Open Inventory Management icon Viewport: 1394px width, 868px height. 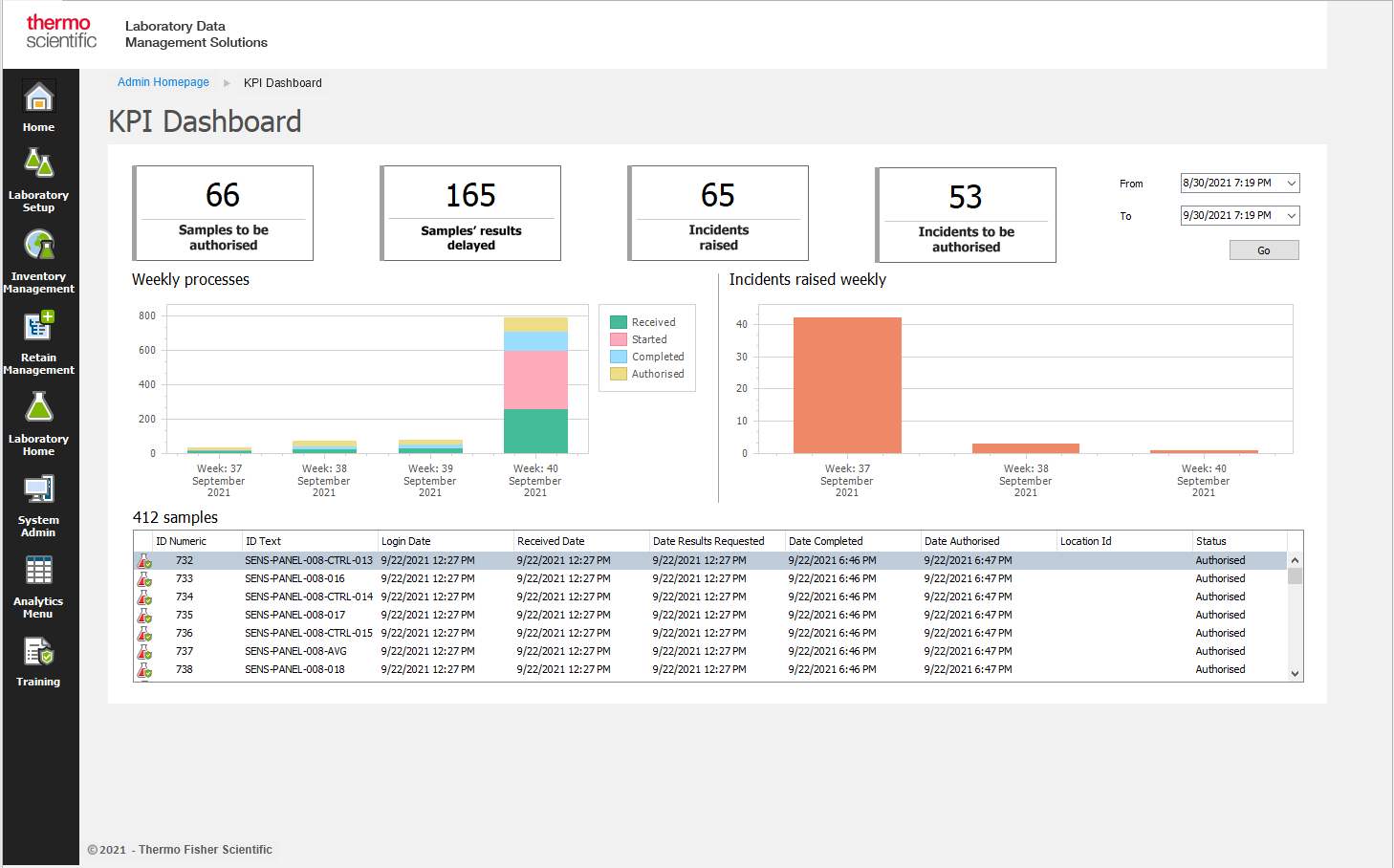(39, 246)
